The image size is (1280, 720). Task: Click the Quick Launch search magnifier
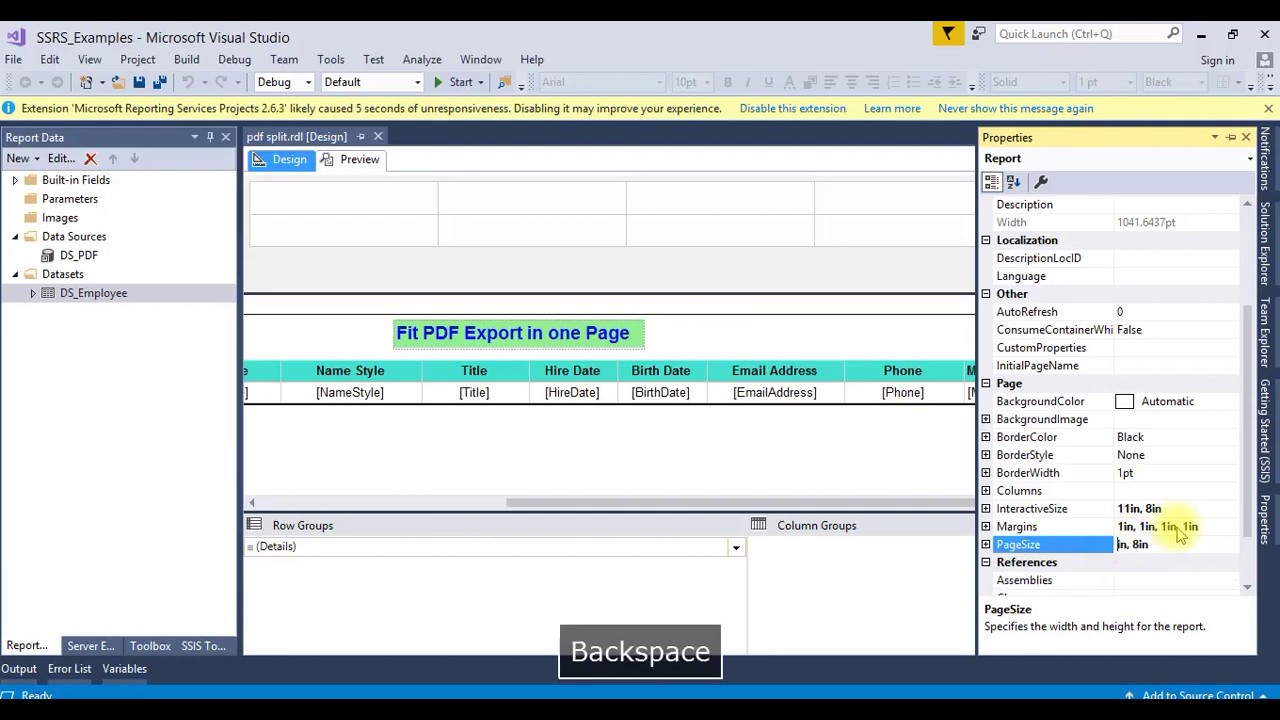coord(1173,33)
